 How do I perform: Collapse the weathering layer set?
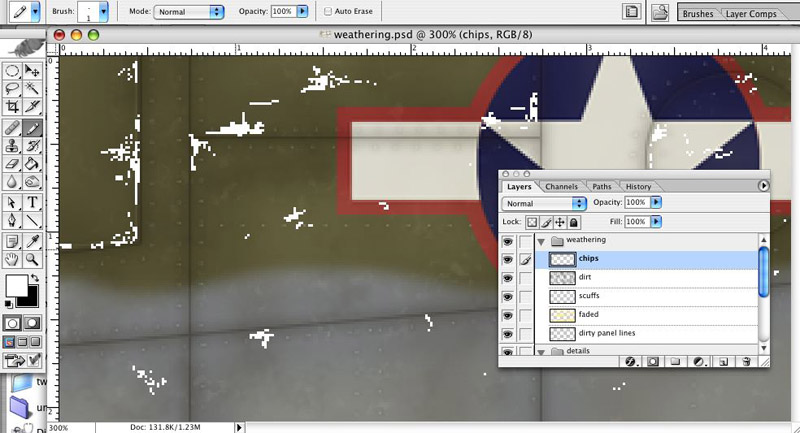pyautogui.click(x=541, y=241)
